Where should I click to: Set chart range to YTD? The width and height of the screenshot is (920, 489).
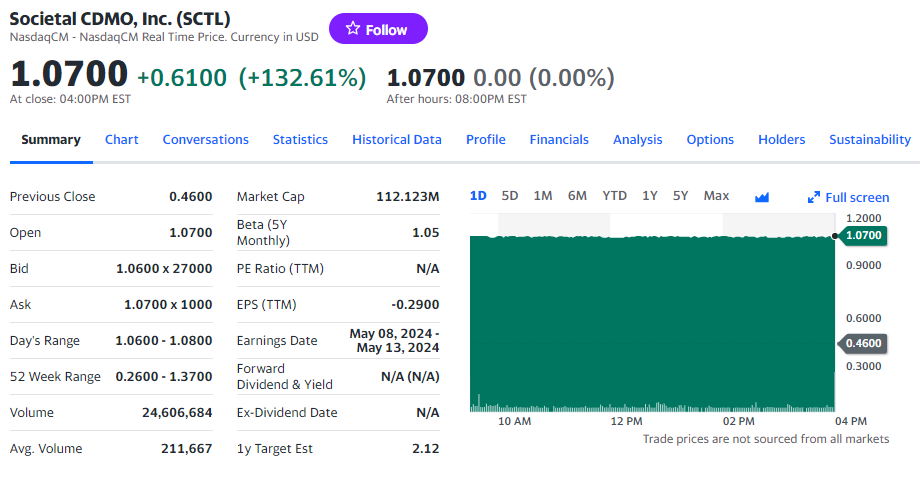coord(614,196)
